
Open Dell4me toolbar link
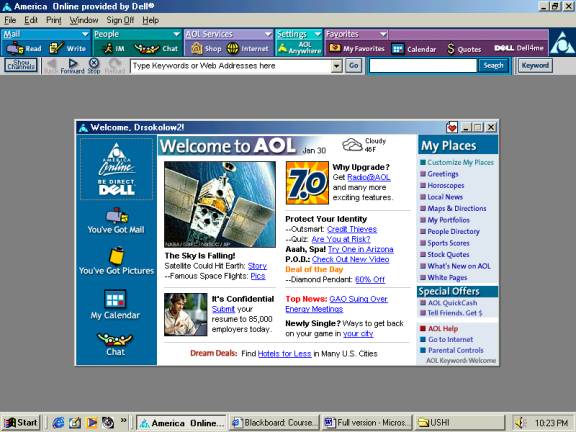(519, 48)
